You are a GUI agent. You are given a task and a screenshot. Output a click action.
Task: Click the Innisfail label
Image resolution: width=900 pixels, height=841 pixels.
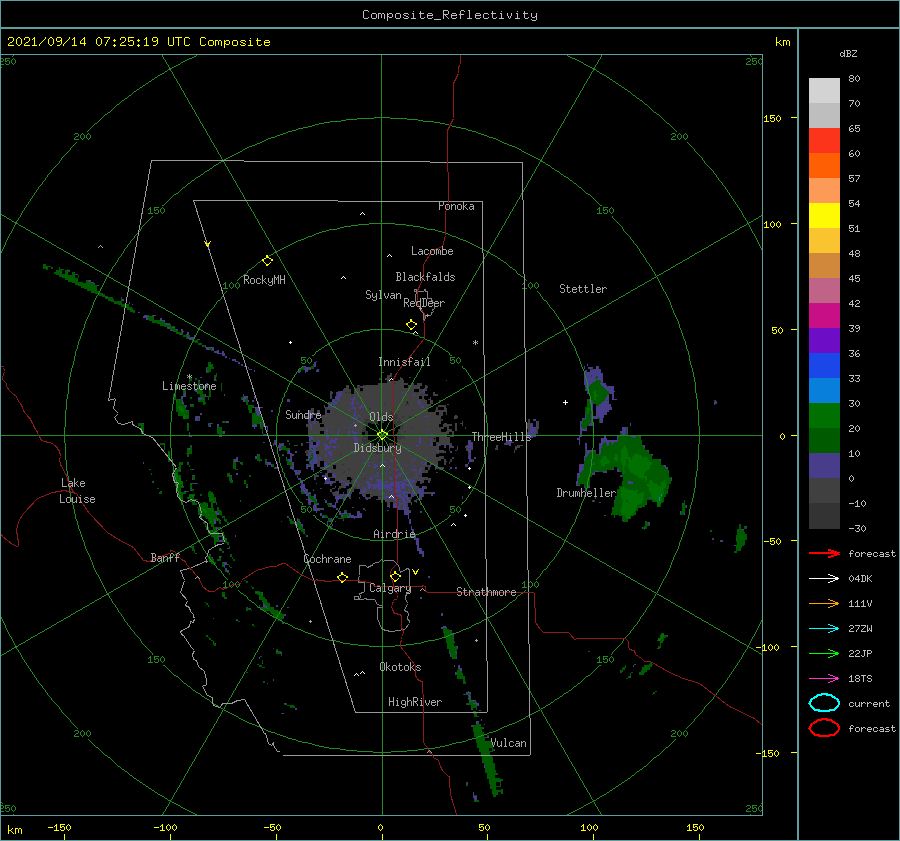[x=404, y=362]
